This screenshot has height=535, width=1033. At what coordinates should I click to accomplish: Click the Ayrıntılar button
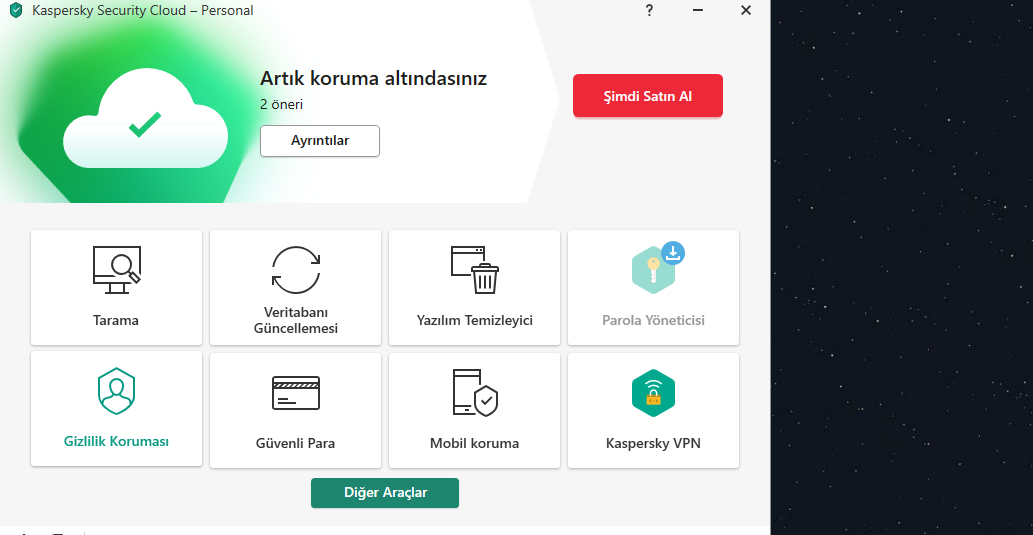(320, 141)
